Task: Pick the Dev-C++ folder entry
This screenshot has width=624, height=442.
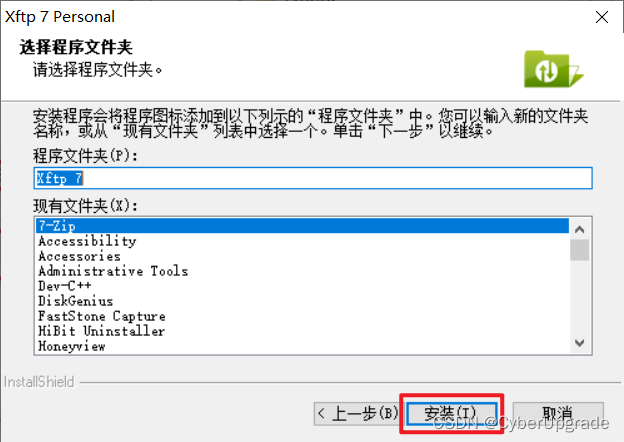Action: click(x=302, y=286)
